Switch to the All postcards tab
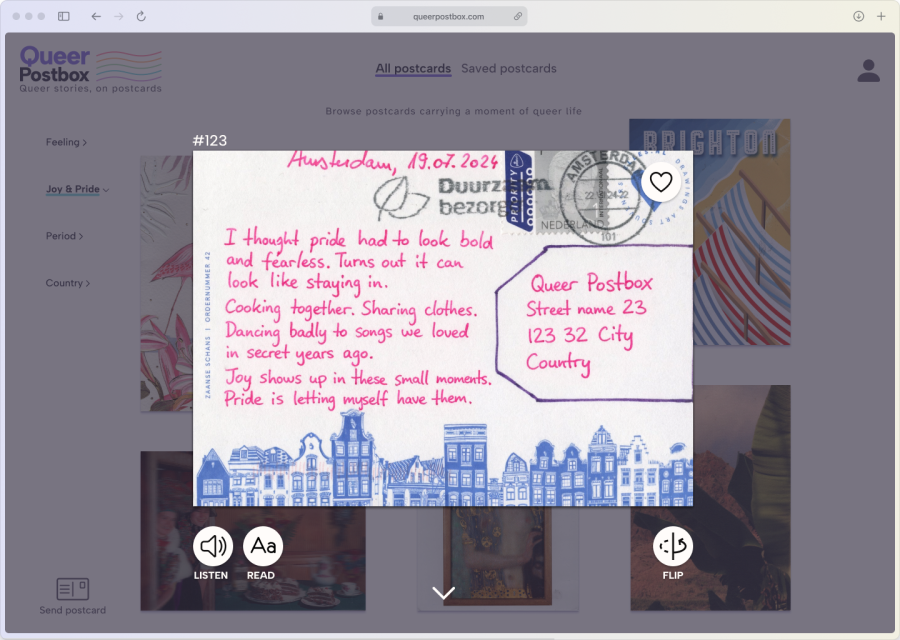The height and width of the screenshot is (640, 900). tap(413, 68)
